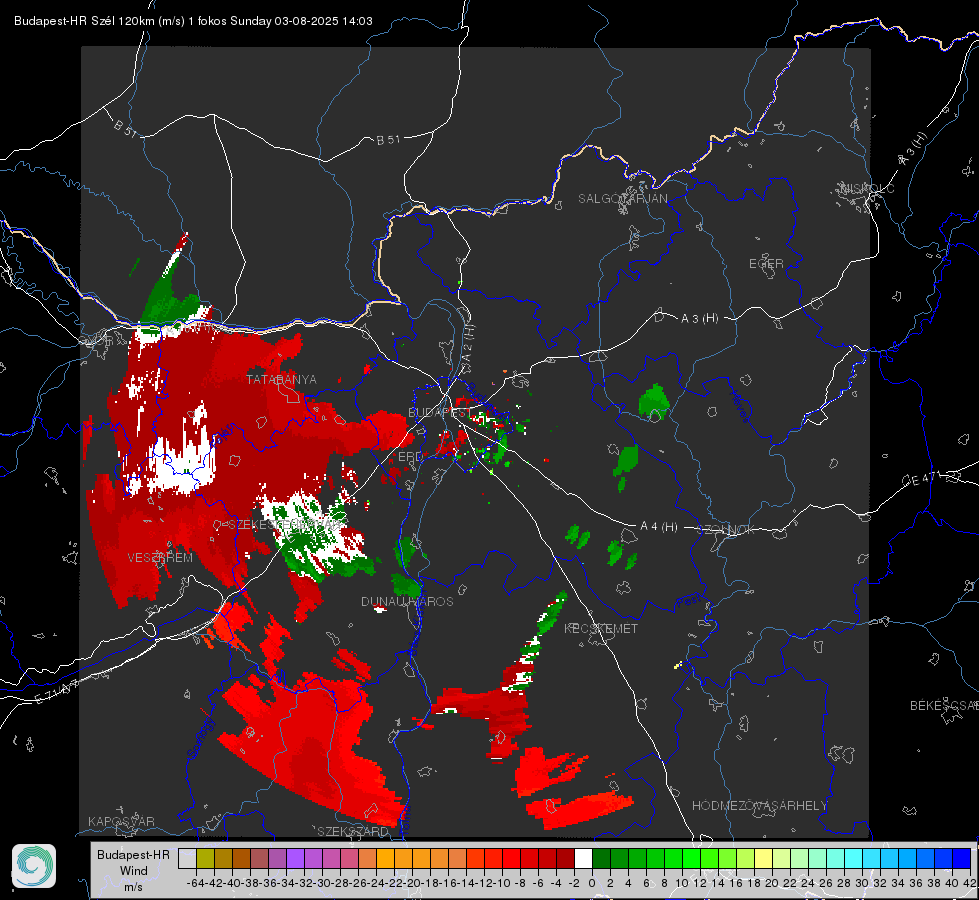Click the radar title text with the 14:03 timestamp
Screen dimensions: 979x900
point(194,21)
